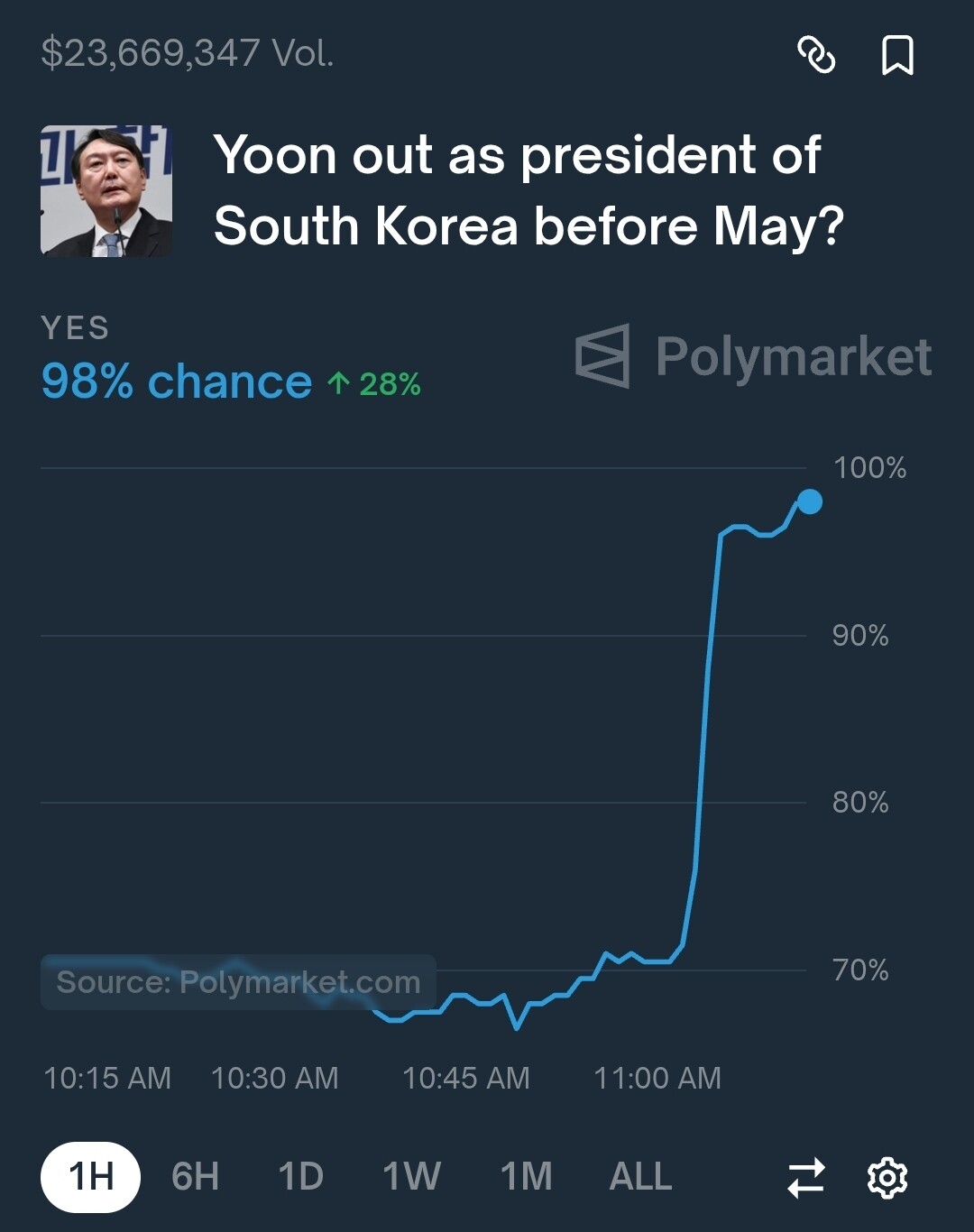The width and height of the screenshot is (974, 1232).
Task: Open chart settings gear
Action: (887, 1178)
